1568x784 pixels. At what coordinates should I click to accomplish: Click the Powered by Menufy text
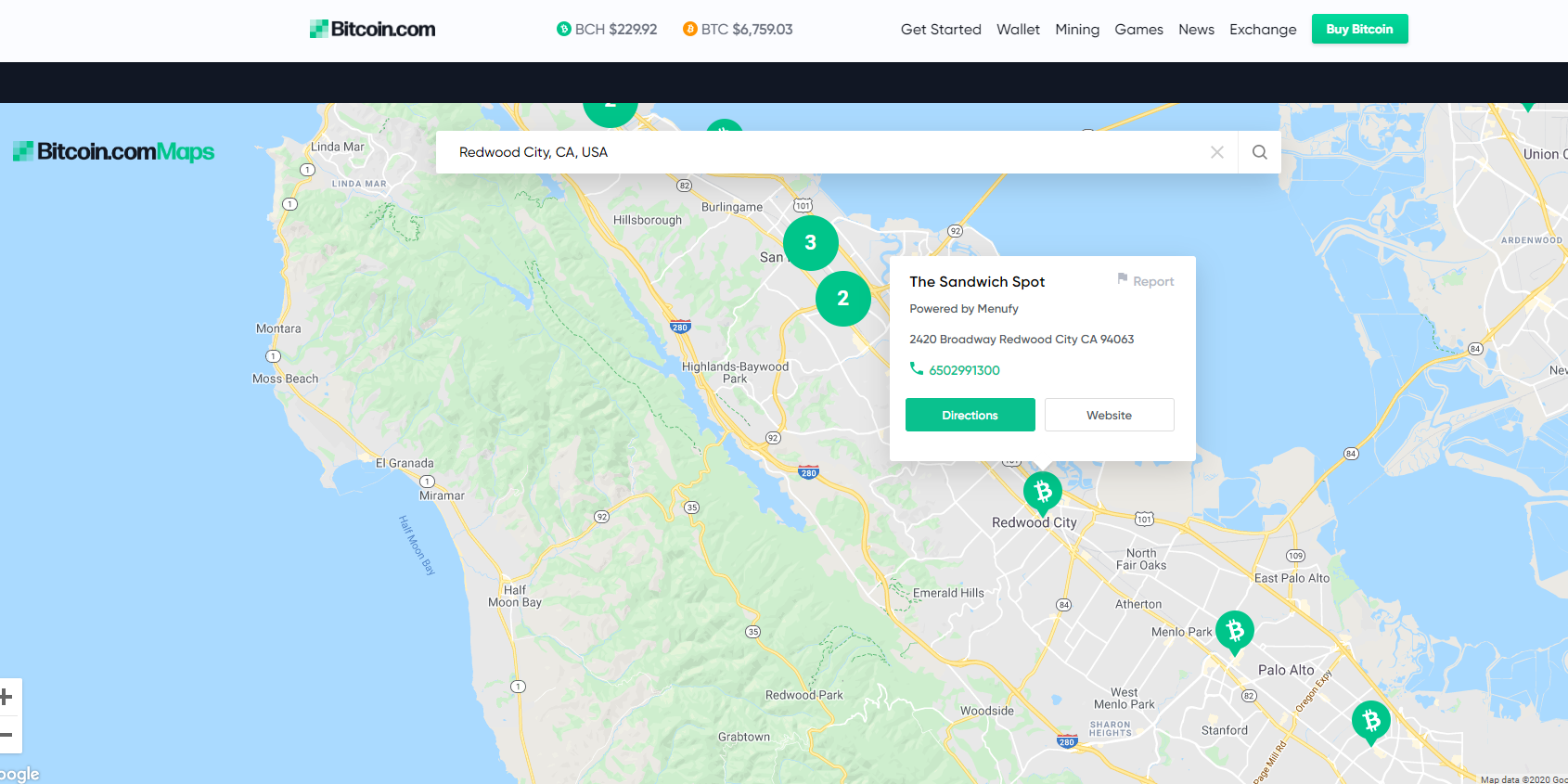(964, 309)
